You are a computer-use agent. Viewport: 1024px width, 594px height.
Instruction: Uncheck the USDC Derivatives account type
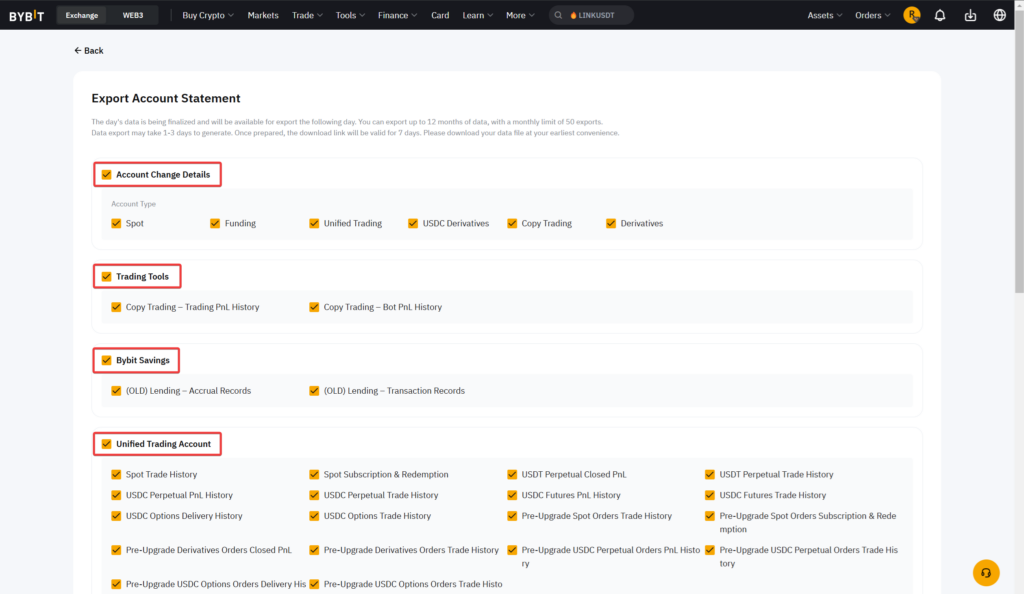413,223
